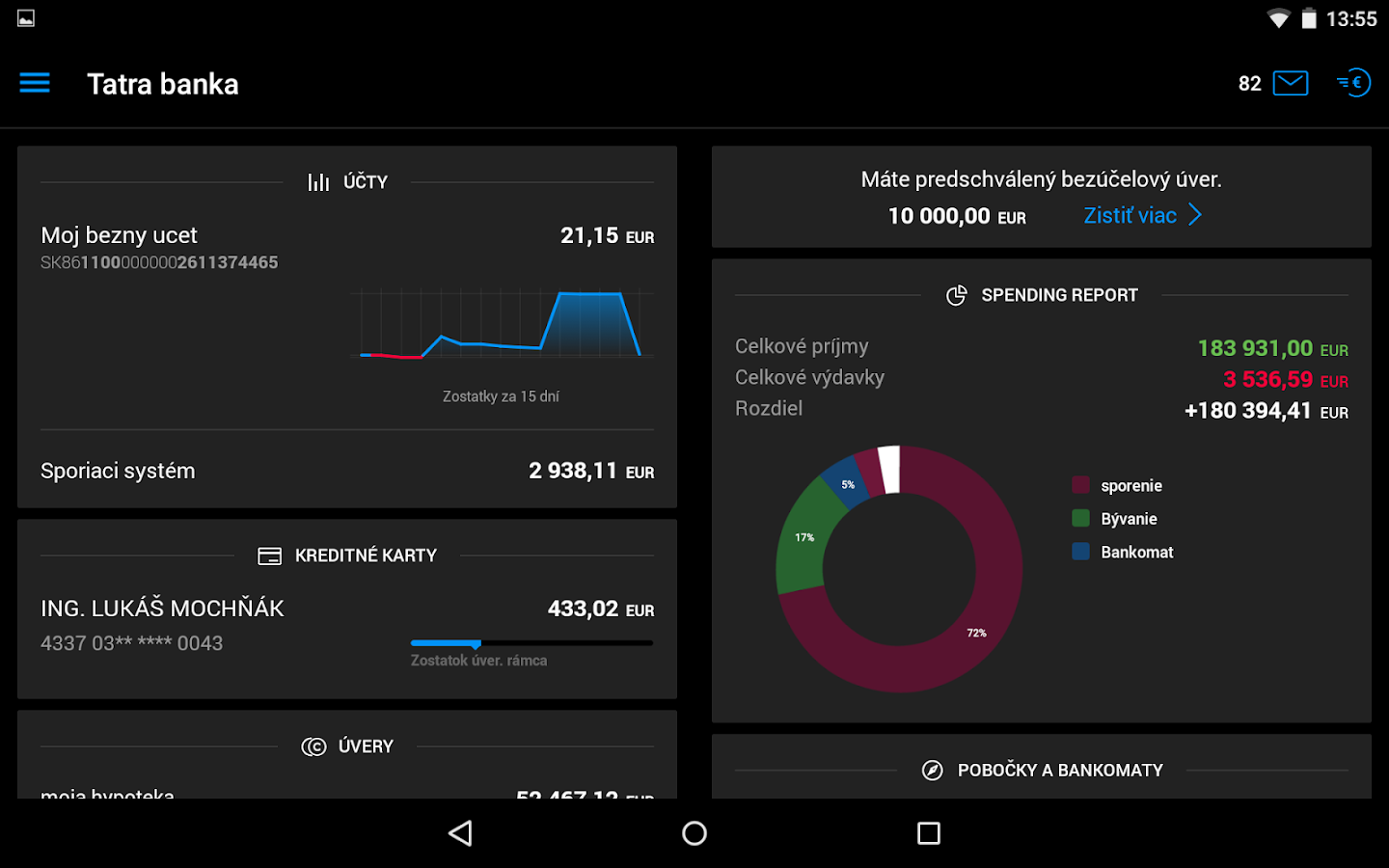Click the card icon in KREDITNÉ KARTY header
The image size is (1389, 868).
pos(269,555)
